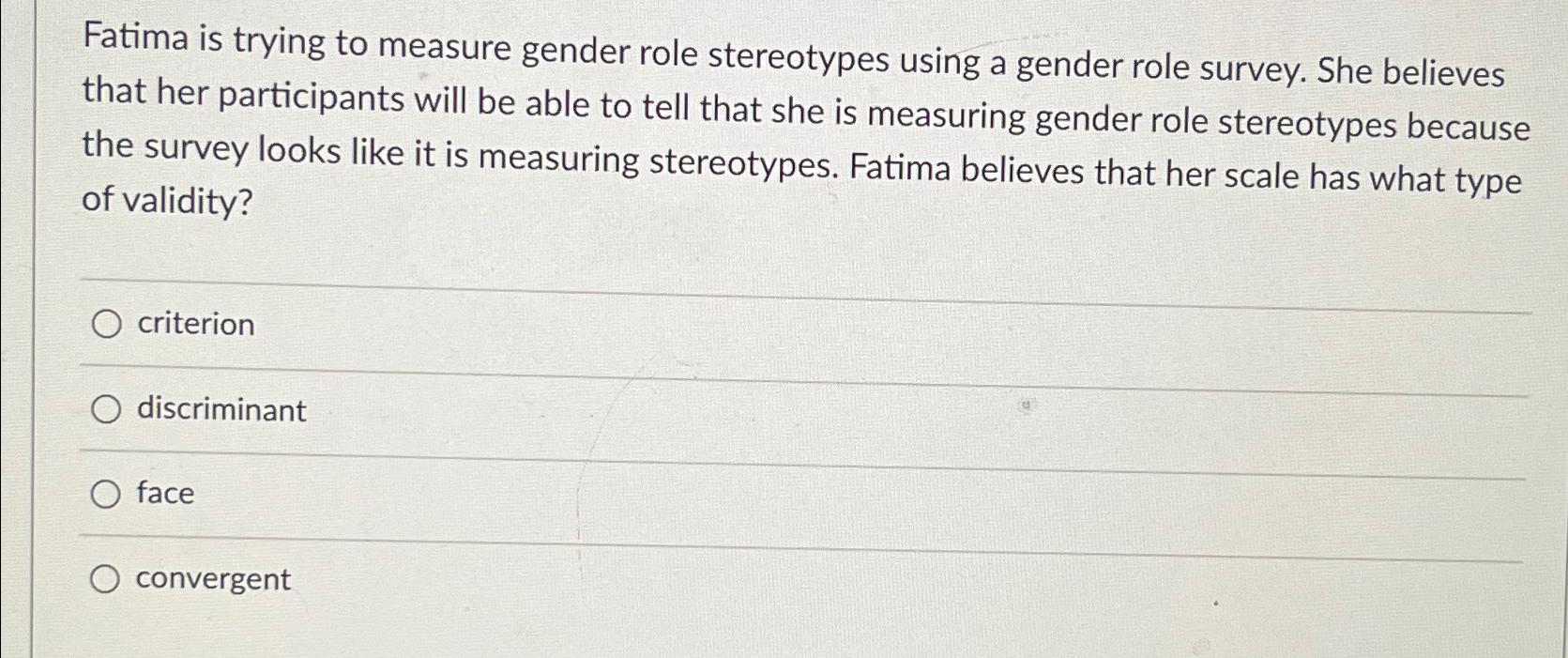Click the convergent answer label
Viewport: 1568px width, 658px height.
212,580
